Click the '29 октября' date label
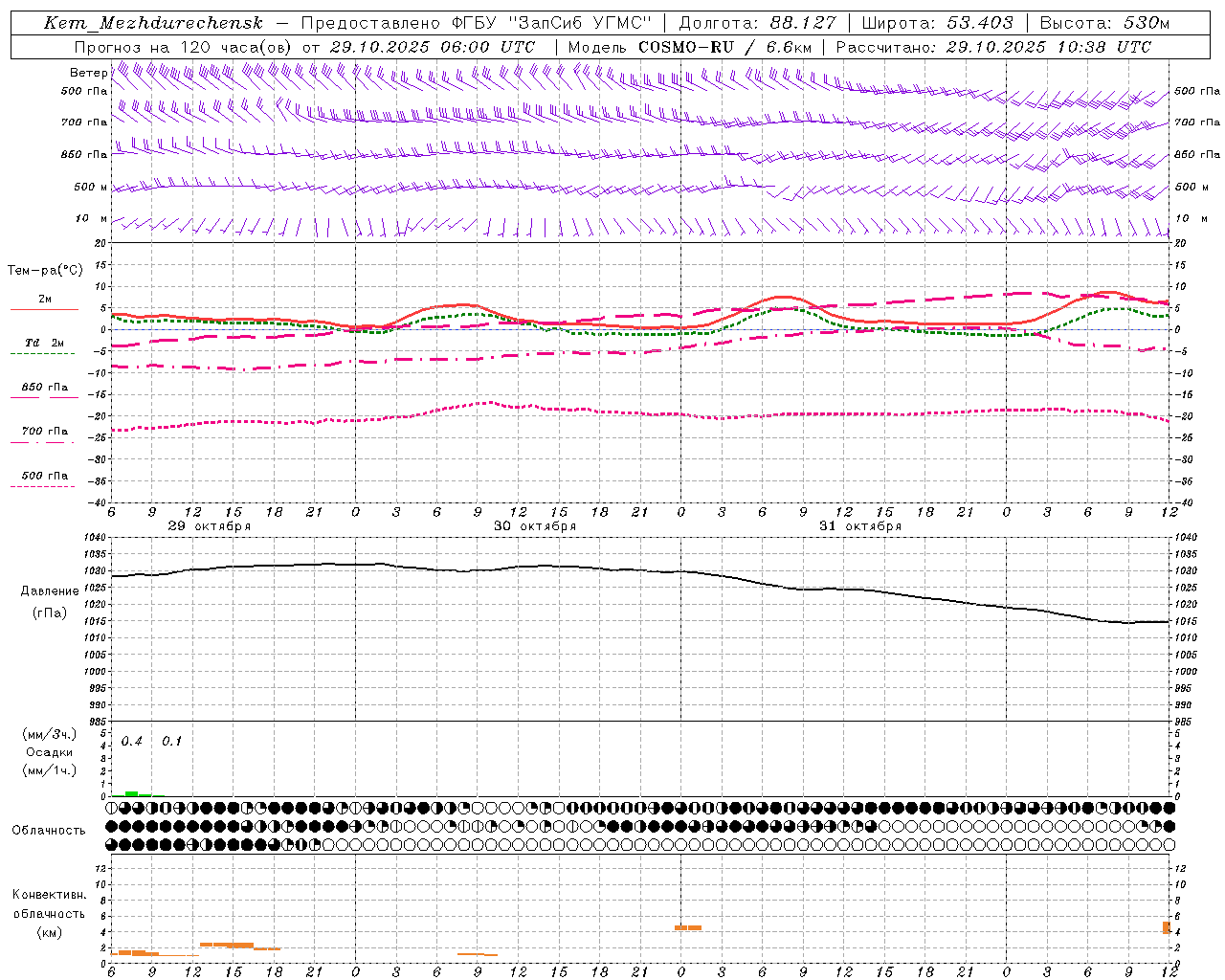This screenshot has height=980, width=1225. tap(210, 526)
